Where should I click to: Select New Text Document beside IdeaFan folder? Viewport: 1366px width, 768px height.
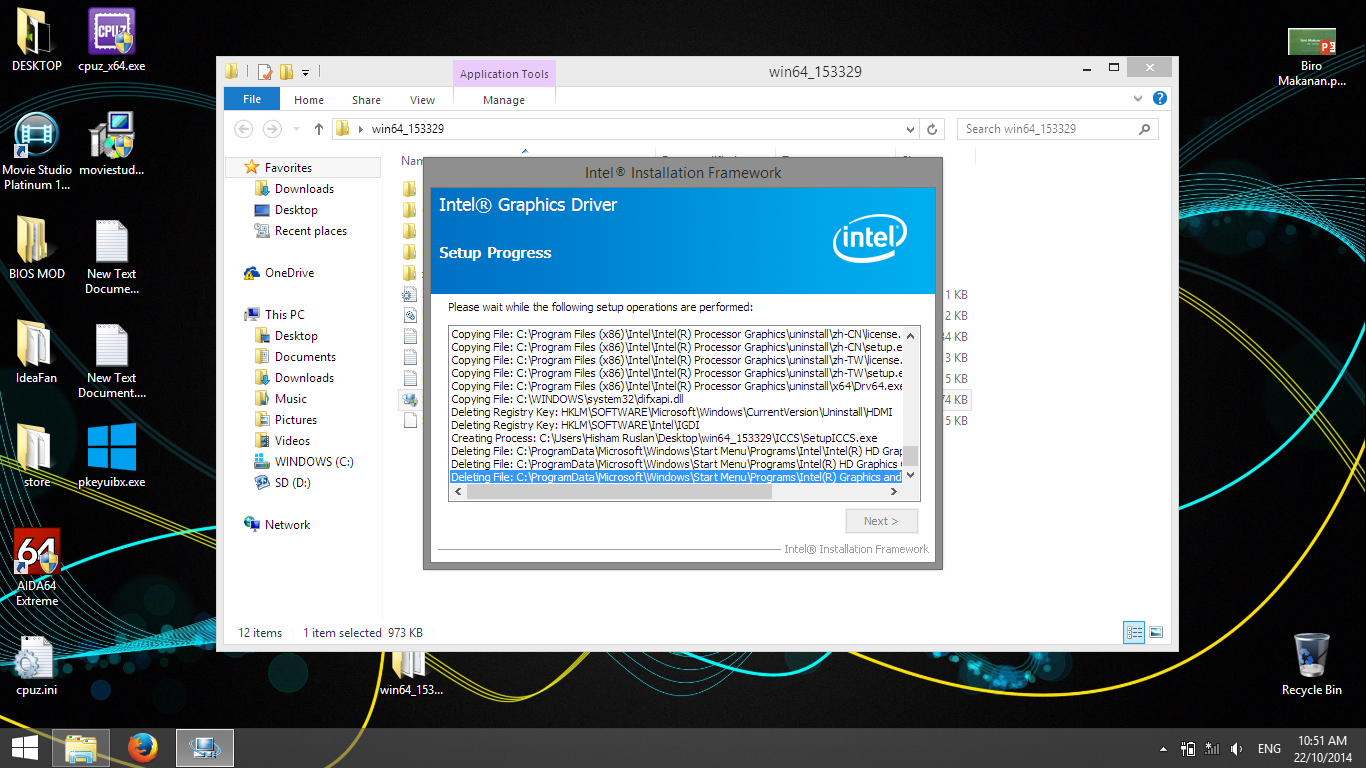click(112, 360)
